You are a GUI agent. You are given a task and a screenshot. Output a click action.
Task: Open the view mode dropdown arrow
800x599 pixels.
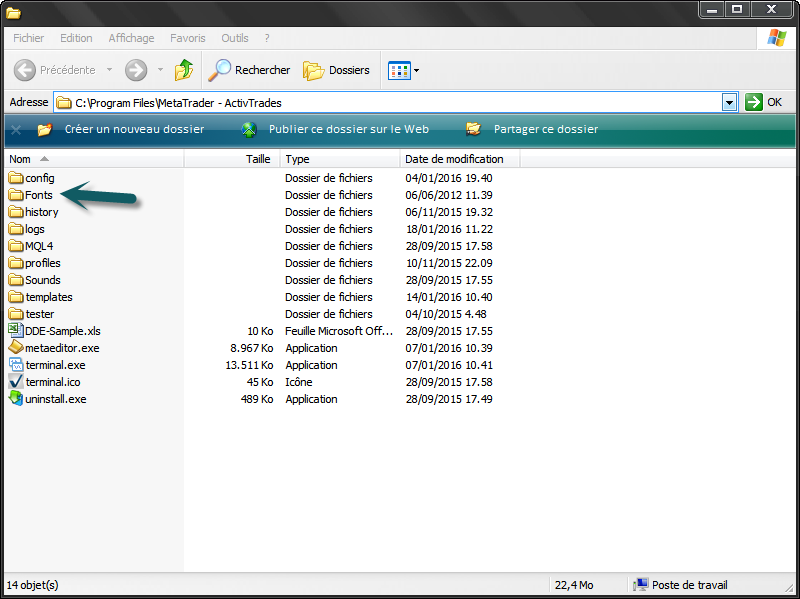click(416, 70)
